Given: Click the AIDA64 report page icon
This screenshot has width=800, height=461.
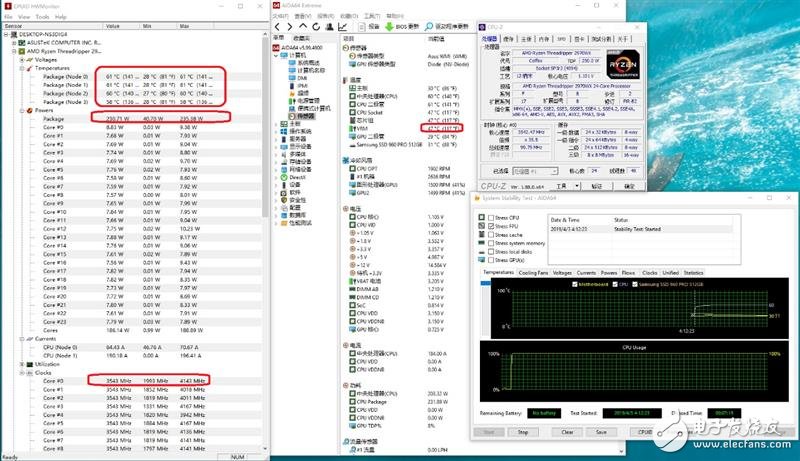Looking at the screenshot, I should [x=362, y=27].
